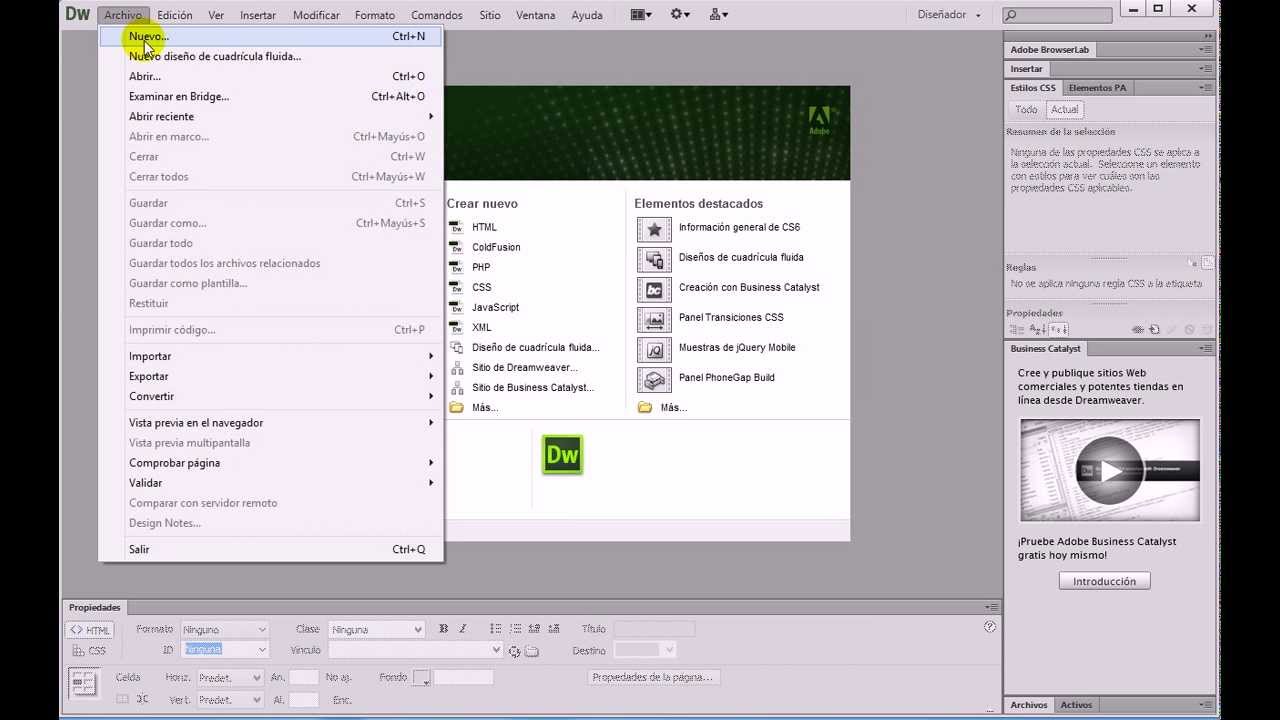Image resolution: width=1280 pixels, height=720 pixels.
Task: Click the search field in the top bar
Action: coord(1057,15)
